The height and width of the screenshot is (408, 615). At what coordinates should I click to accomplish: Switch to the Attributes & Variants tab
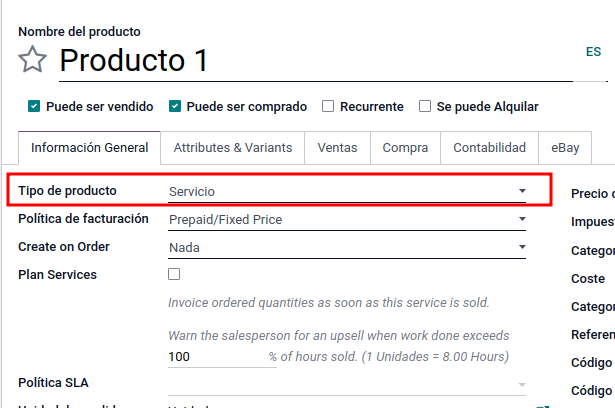click(233, 147)
